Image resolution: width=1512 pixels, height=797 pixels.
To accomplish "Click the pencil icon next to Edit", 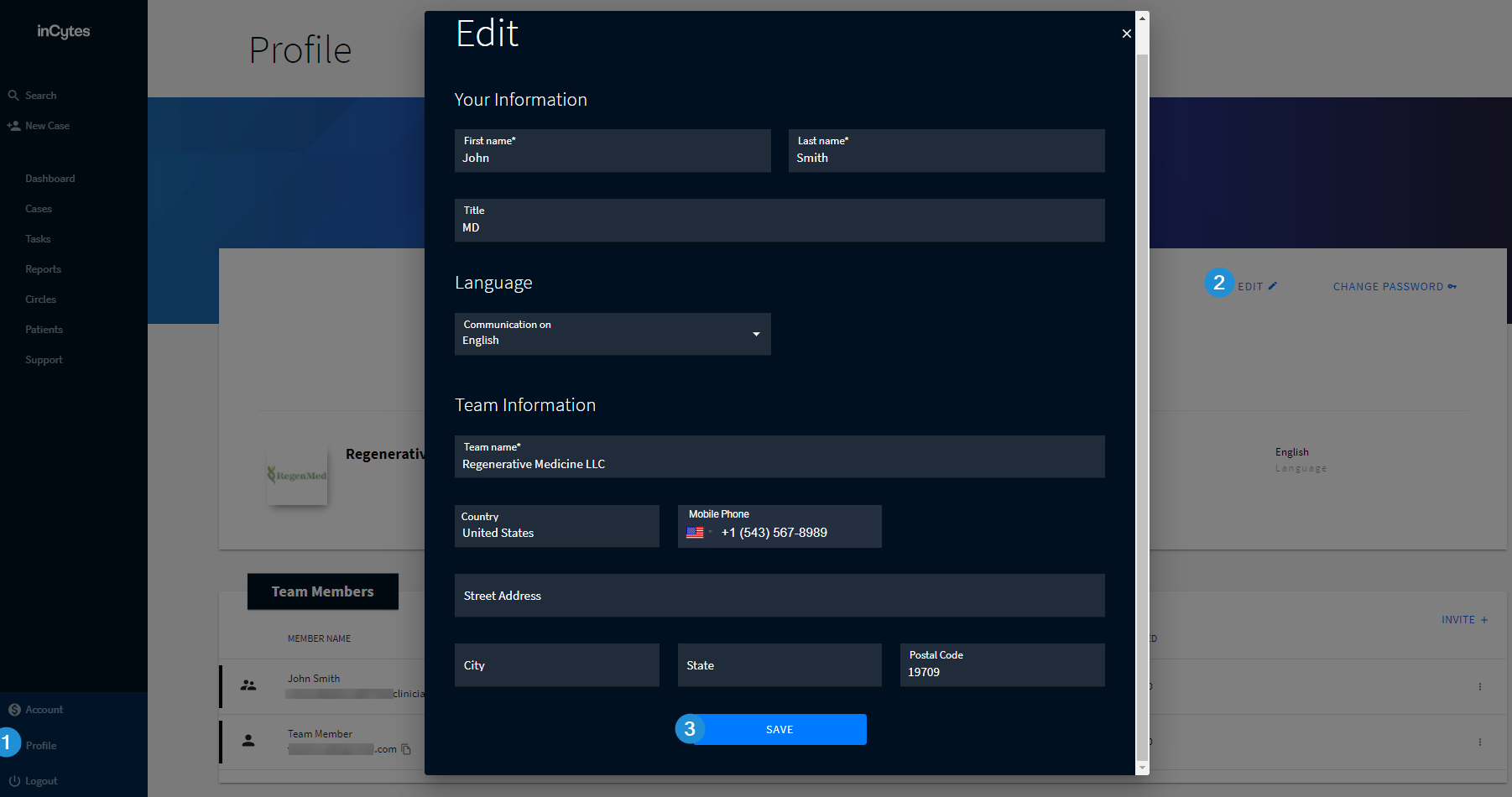I will [x=1272, y=286].
